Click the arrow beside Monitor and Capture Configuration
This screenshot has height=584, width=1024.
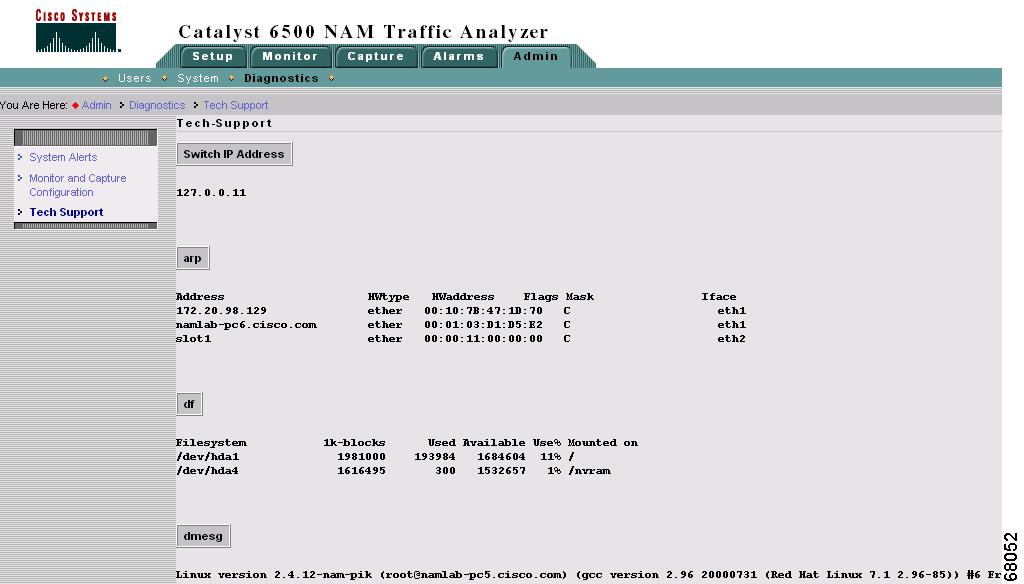pyautogui.click(x=20, y=178)
